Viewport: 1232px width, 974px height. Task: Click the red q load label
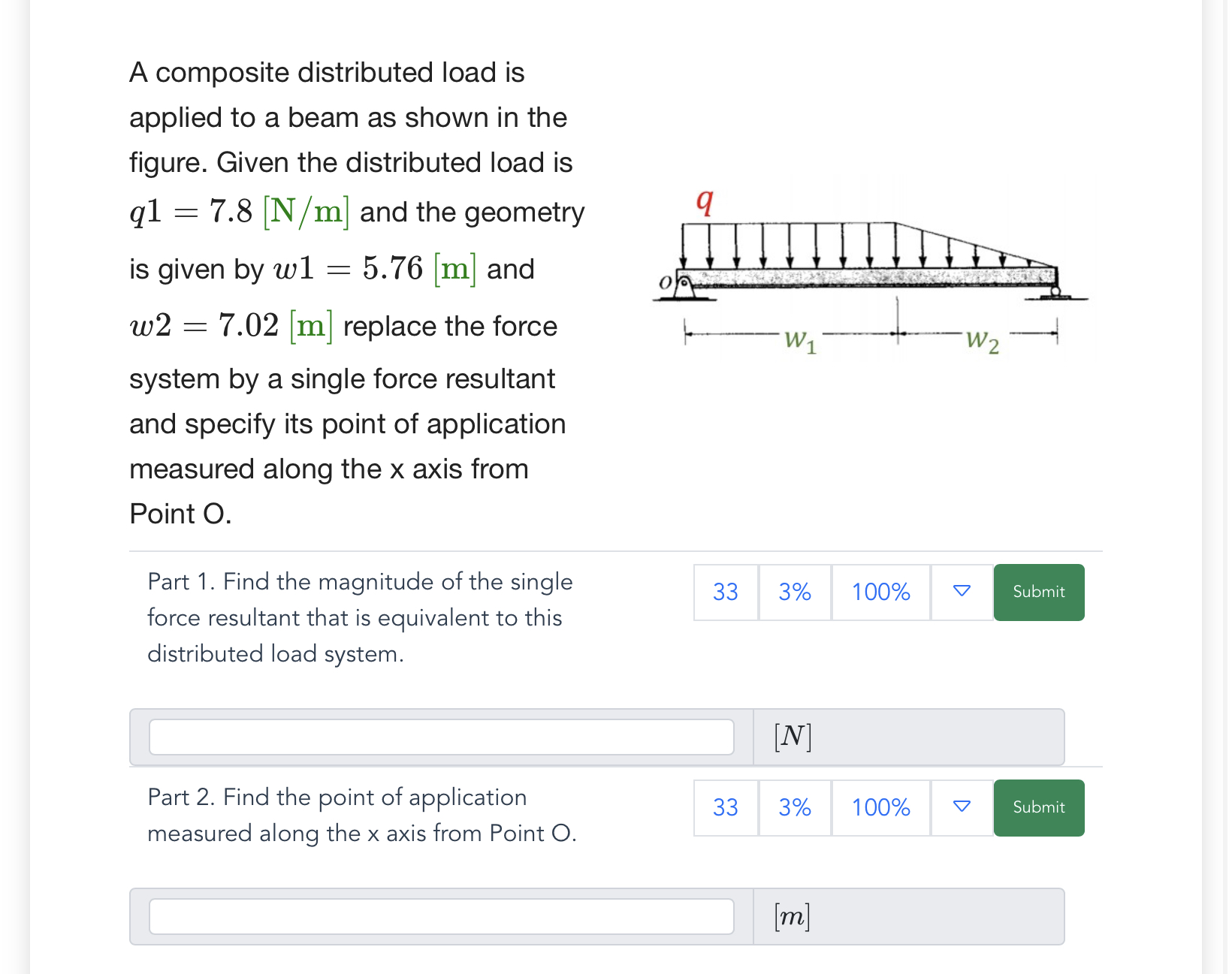(x=705, y=201)
